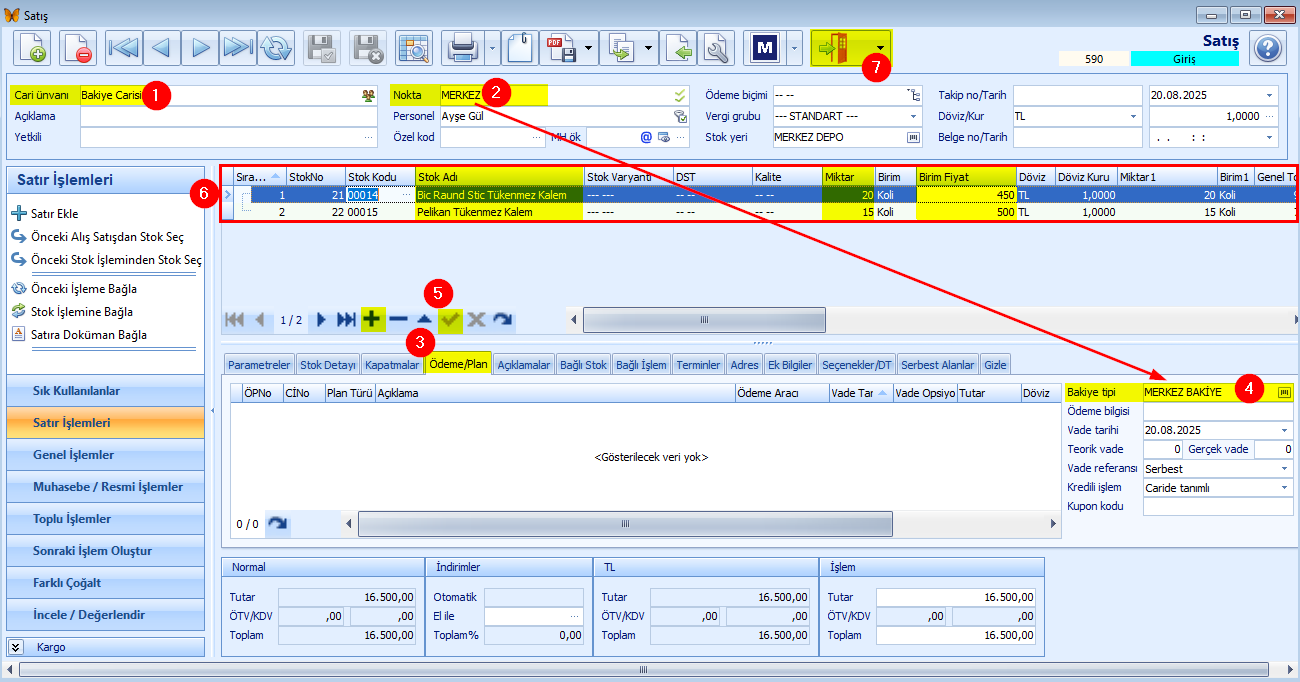
Task: Open the Kredili işlem dropdown
Action: coord(1285,487)
